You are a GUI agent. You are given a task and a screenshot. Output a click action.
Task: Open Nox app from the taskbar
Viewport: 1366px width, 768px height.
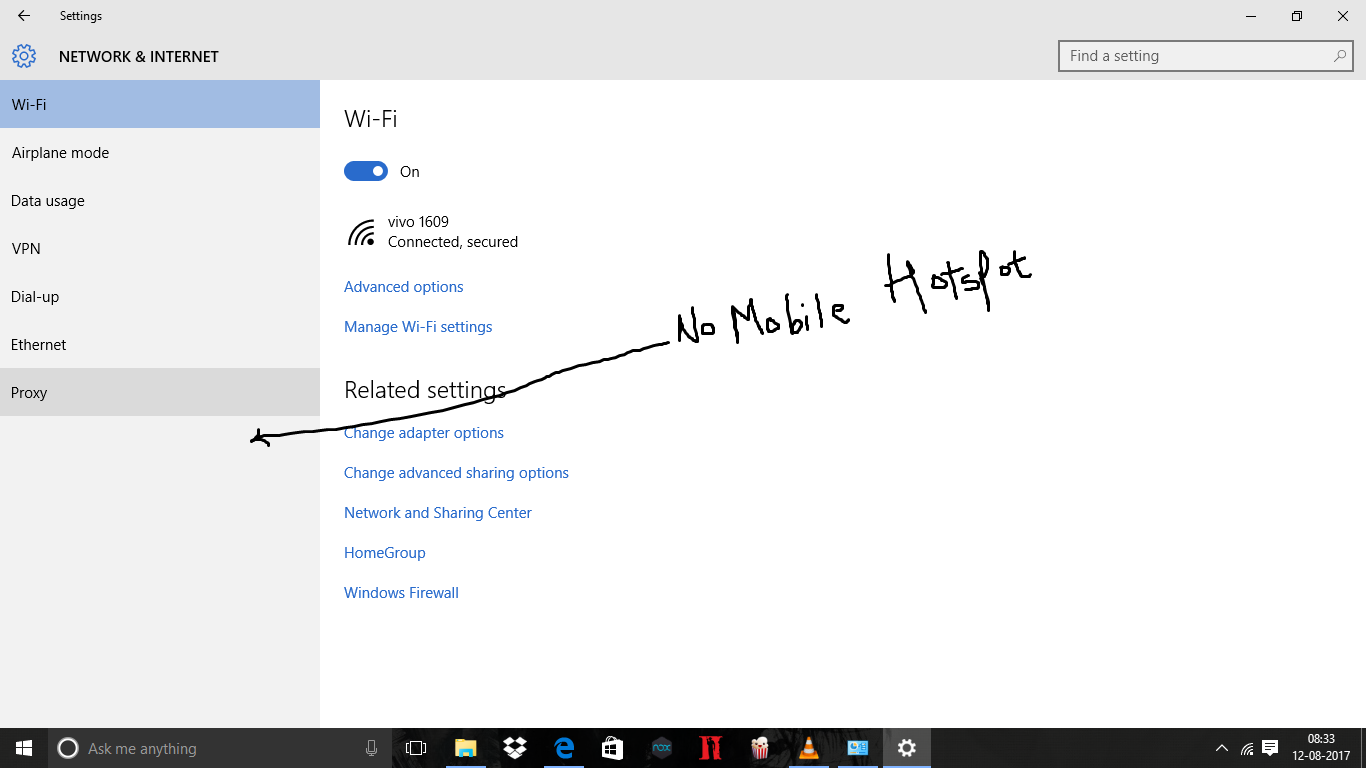coord(661,748)
